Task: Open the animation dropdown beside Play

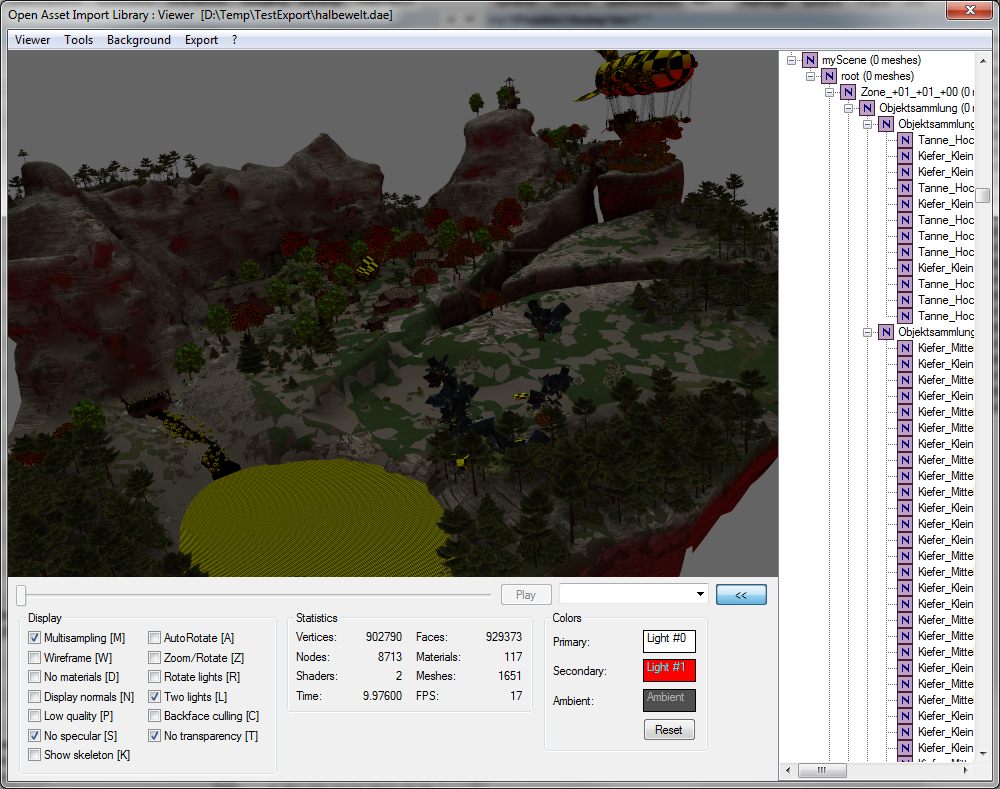Action: pyautogui.click(x=699, y=594)
